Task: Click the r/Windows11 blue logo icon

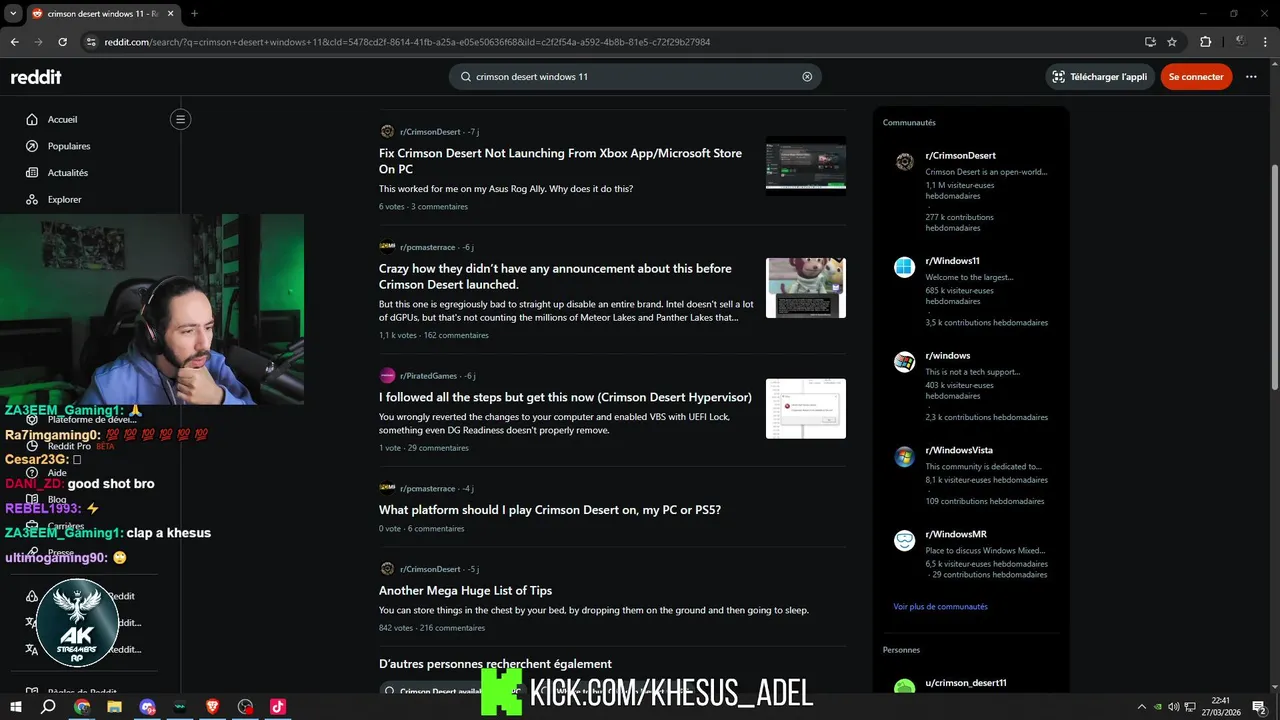Action: tap(904, 267)
